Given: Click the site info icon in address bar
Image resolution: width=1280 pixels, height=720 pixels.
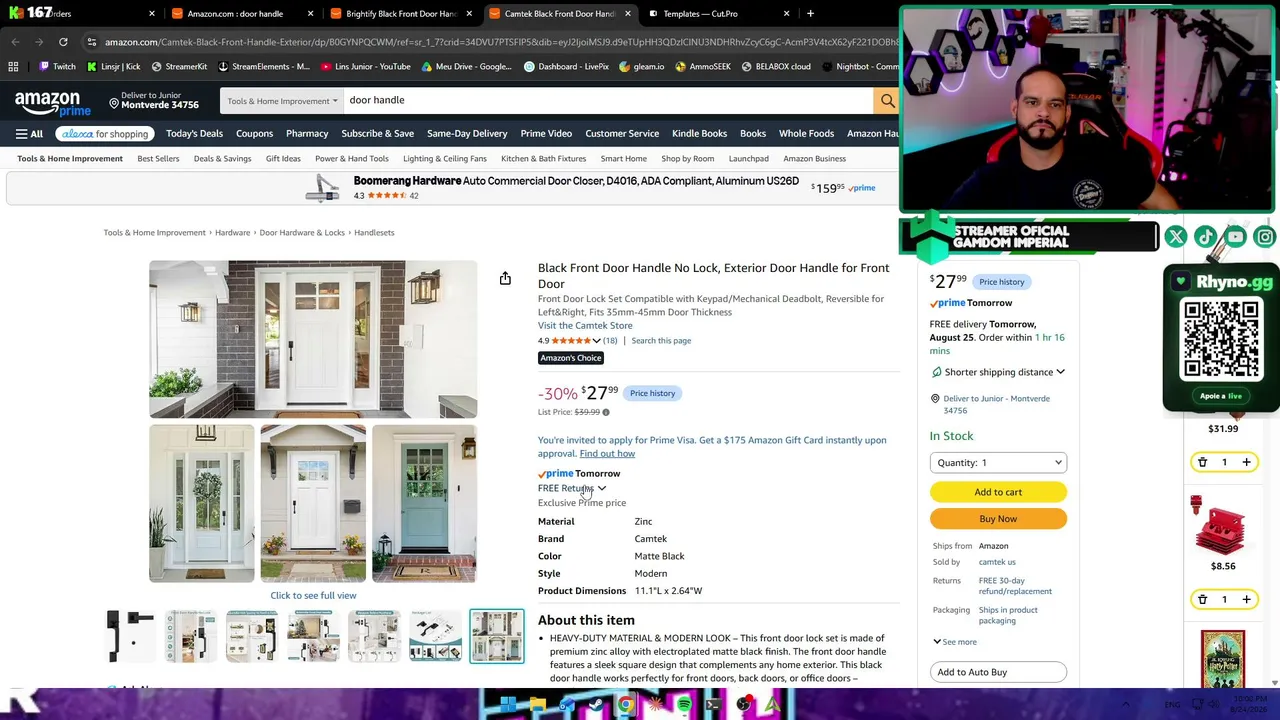Looking at the screenshot, I should (x=91, y=42).
